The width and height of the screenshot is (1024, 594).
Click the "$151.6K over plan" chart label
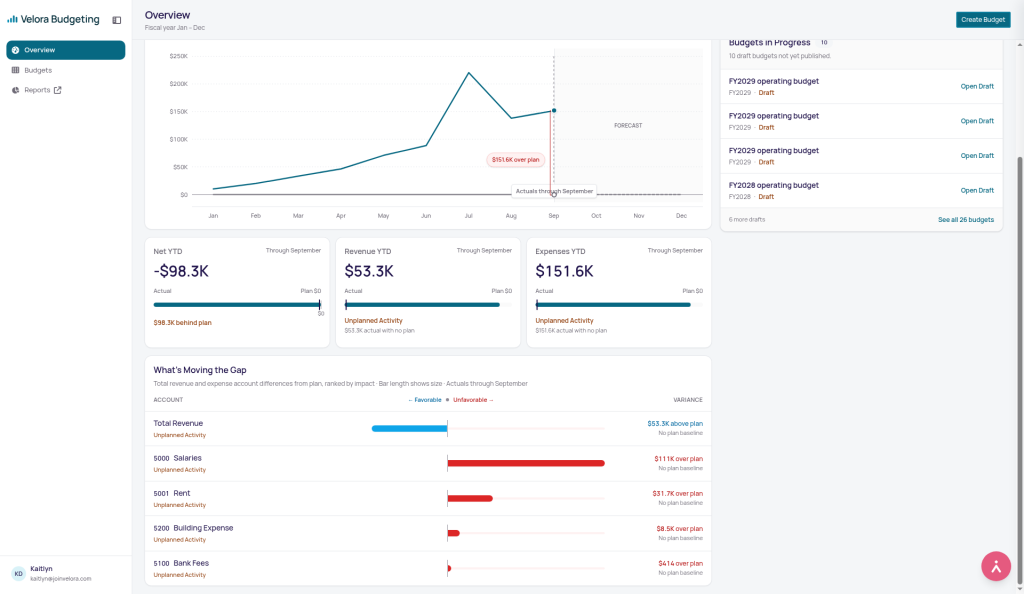pos(515,160)
